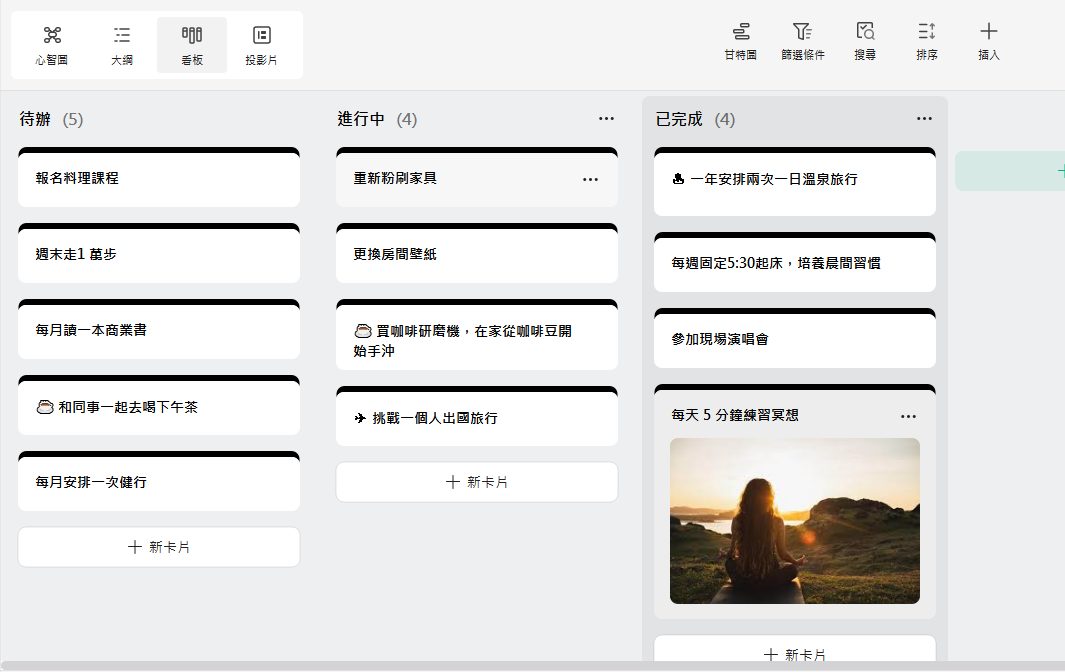Click the 插入 insert plus icon
Screen dimensions: 1065x672
tap(988, 42)
